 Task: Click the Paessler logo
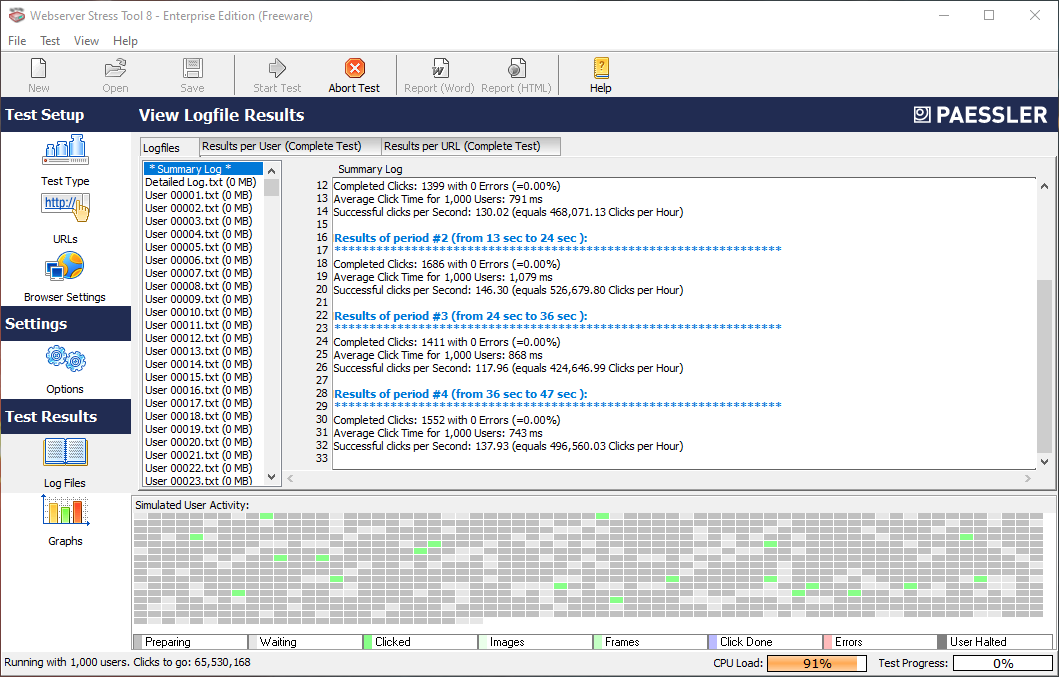[x=978, y=114]
